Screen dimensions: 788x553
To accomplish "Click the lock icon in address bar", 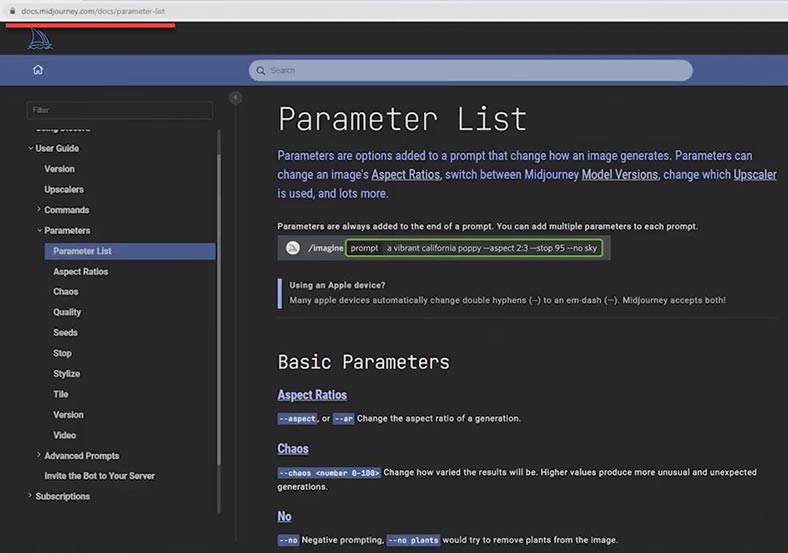I will coord(13,11).
